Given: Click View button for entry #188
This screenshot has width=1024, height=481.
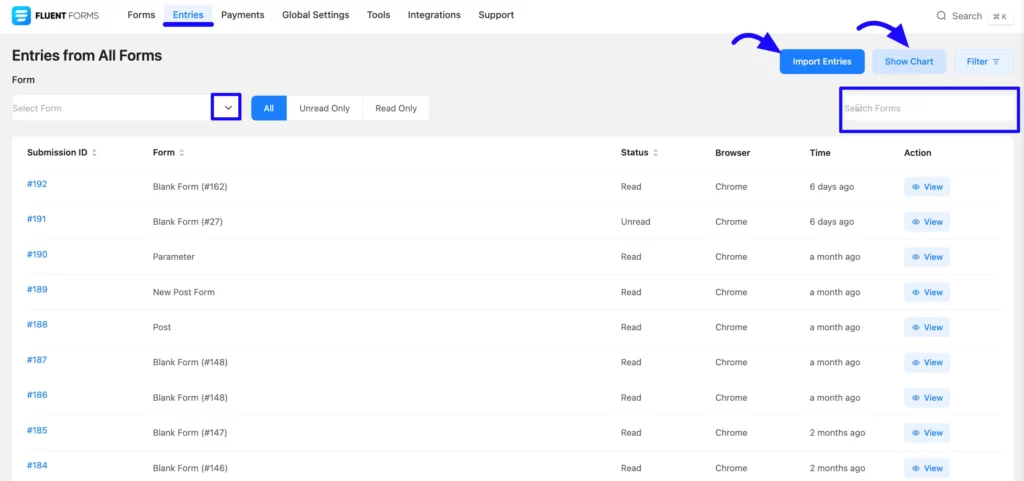Looking at the screenshot, I should 927,328.
